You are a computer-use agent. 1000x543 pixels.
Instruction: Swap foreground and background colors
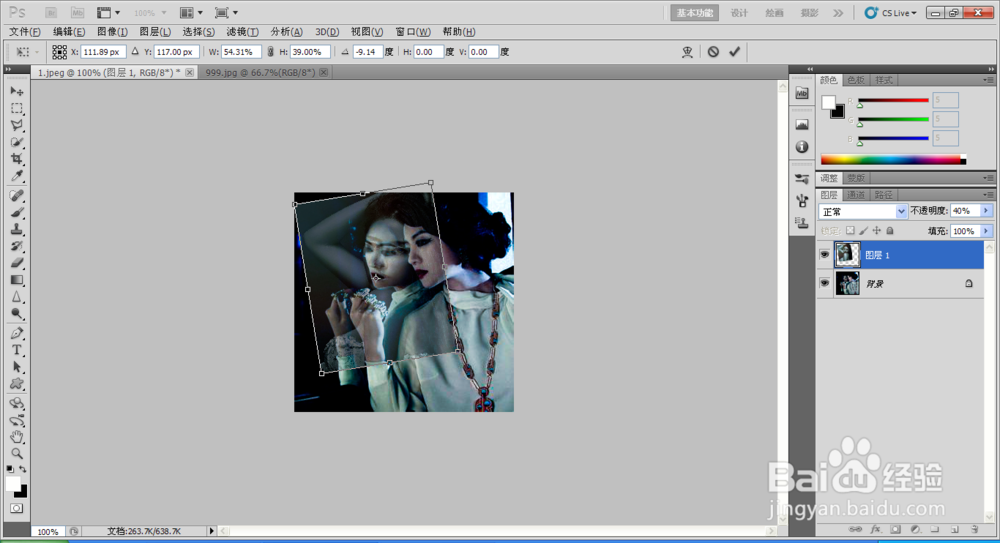(23, 469)
